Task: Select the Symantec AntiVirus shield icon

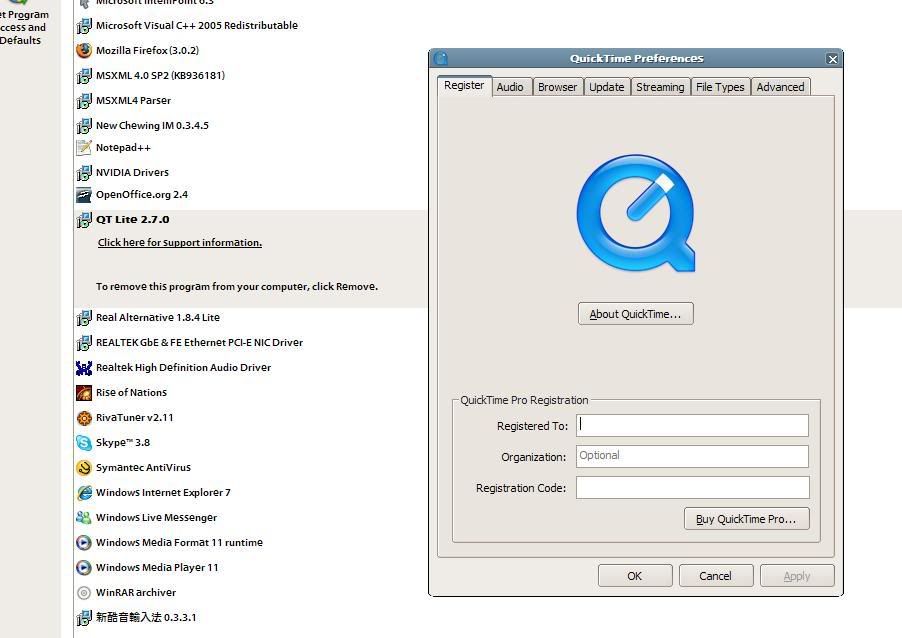Action: pyautogui.click(x=84, y=467)
